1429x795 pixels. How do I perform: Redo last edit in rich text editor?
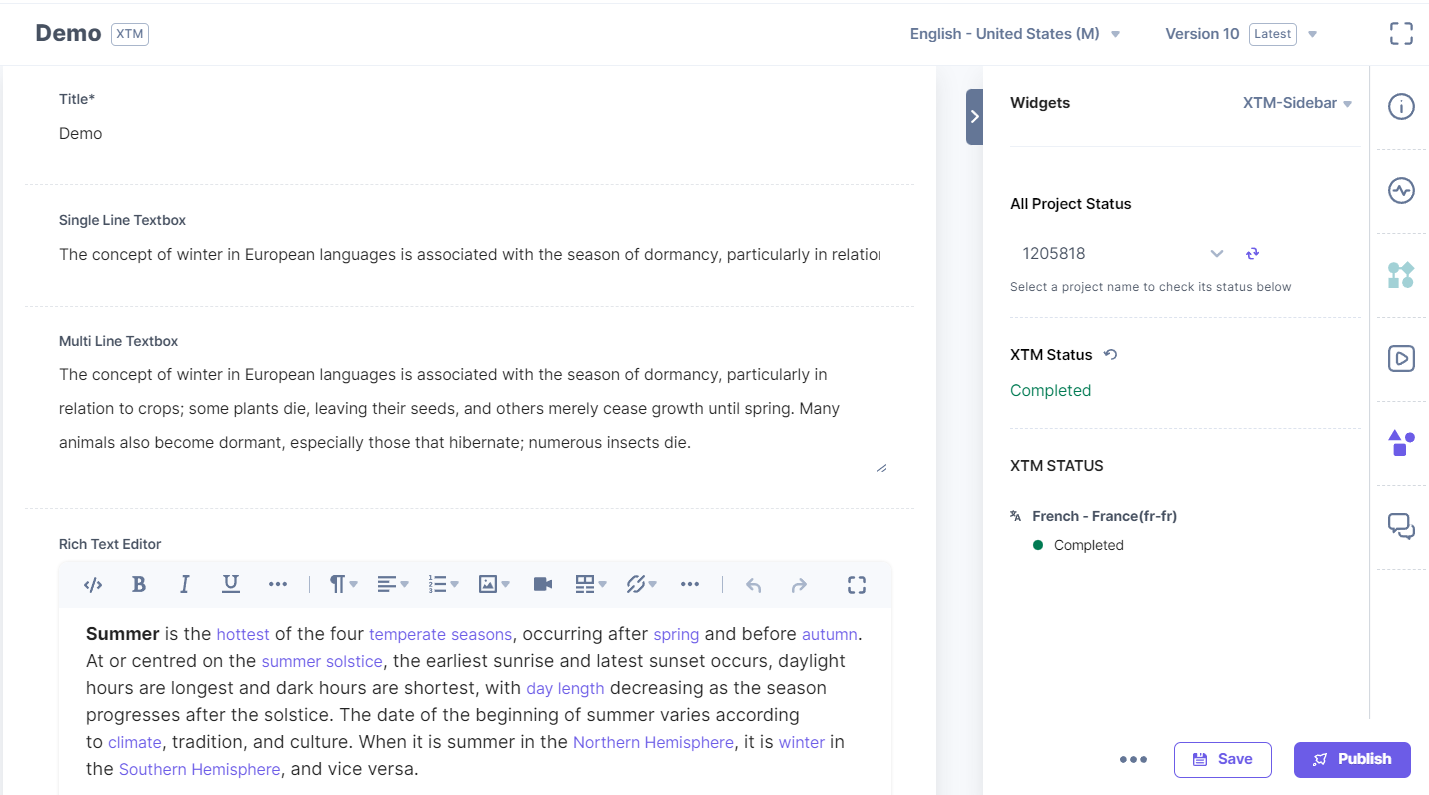799,585
